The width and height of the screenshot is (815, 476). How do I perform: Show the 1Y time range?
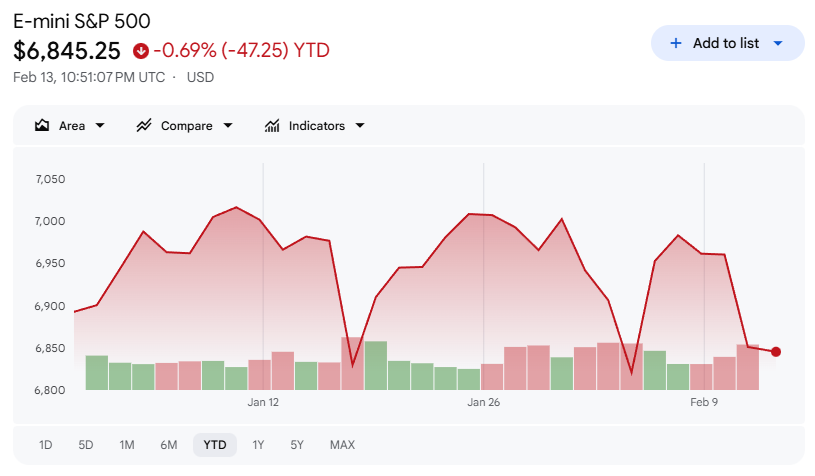258,445
